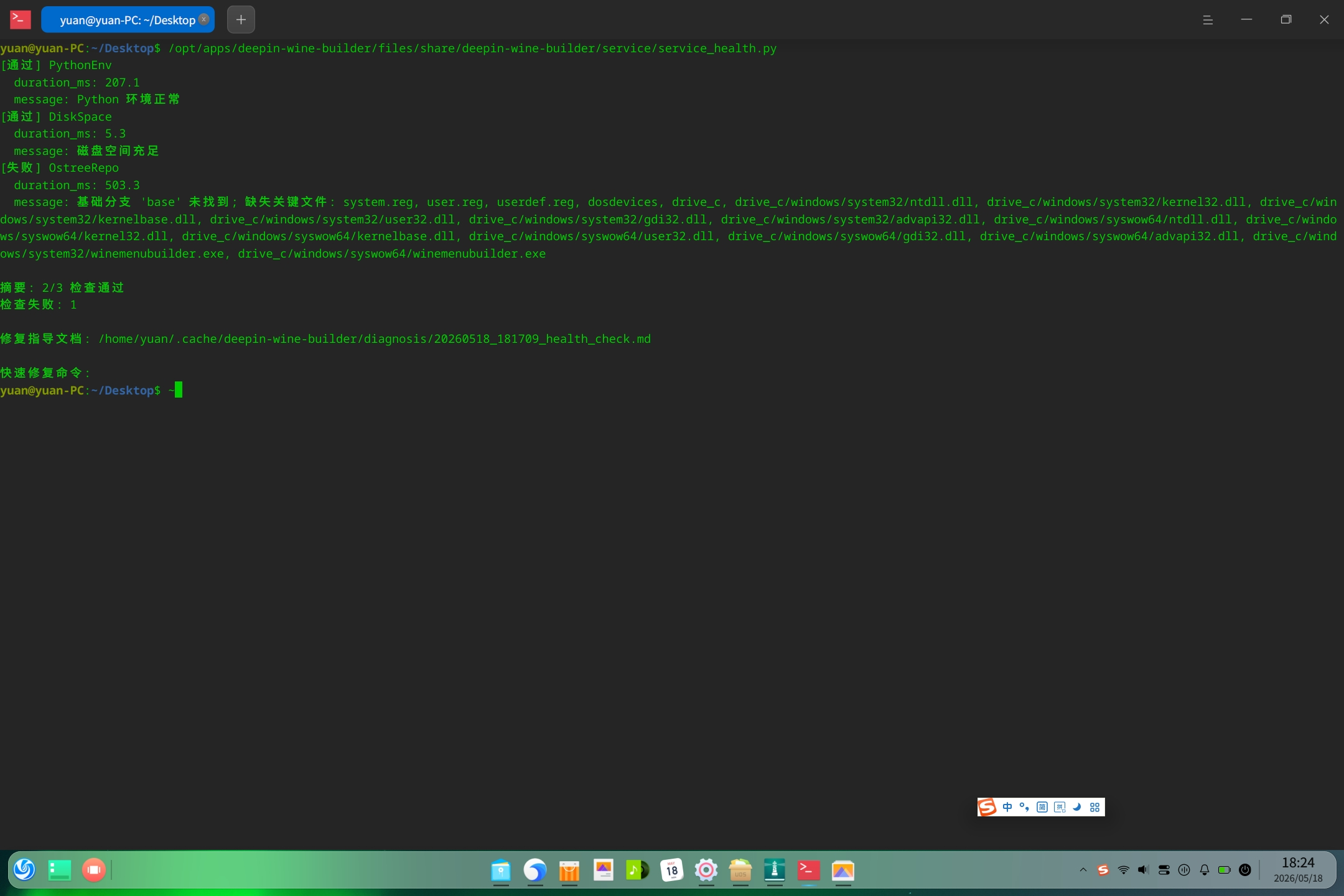The height and width of the screenshot is (896, 1344).
Task: Open the quick settings toggles panel
Action: [x=1164, y=870]
